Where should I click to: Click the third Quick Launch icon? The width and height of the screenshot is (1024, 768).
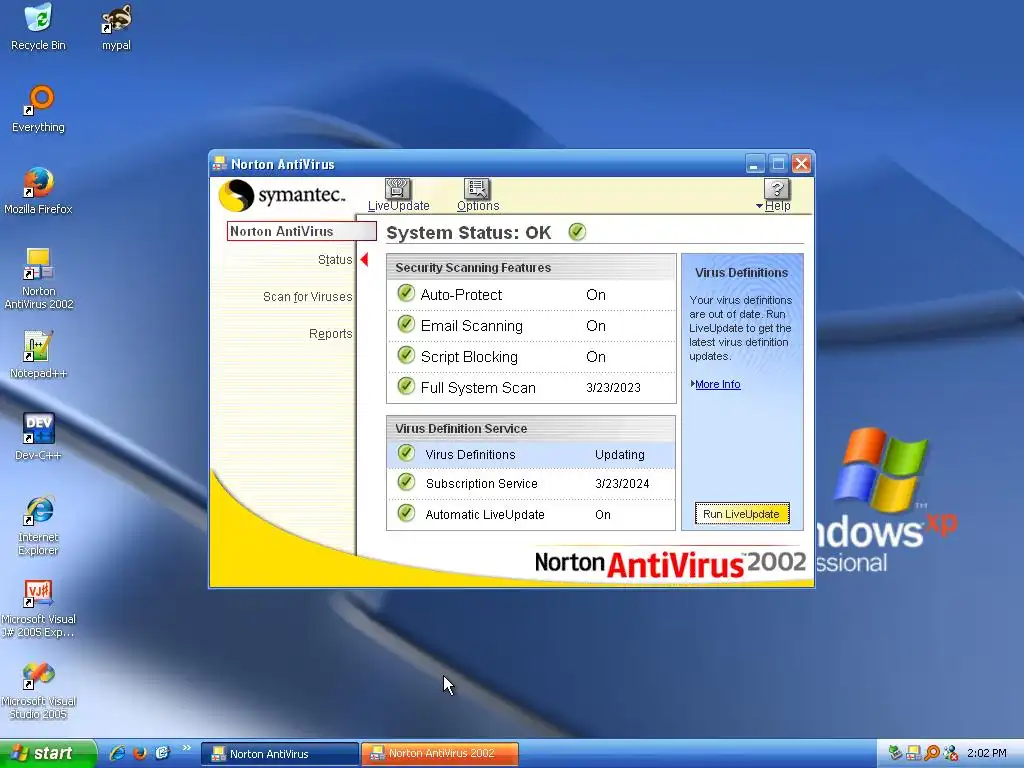tap(162, 753)
